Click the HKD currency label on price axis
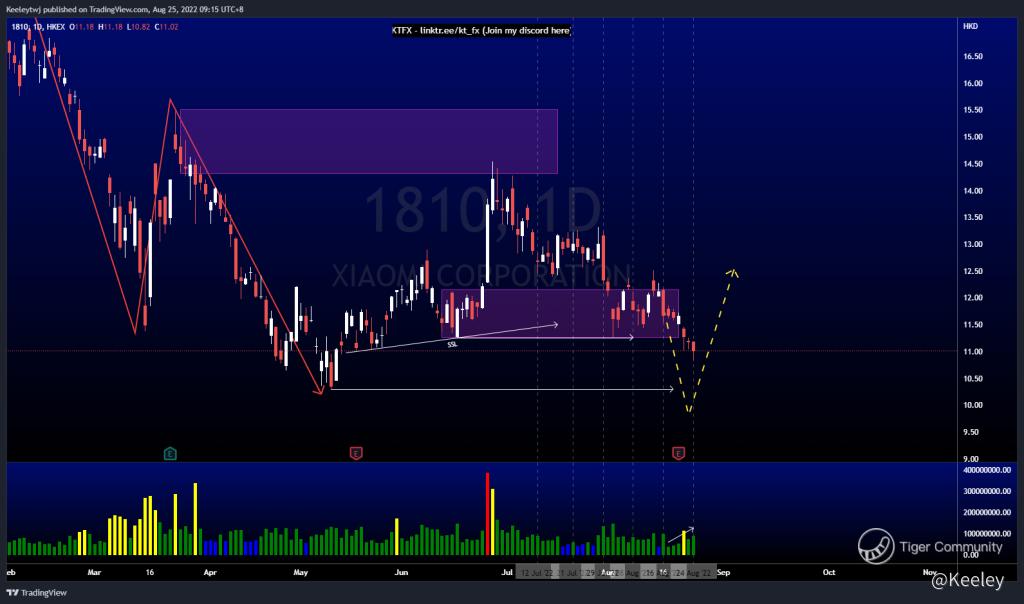 [970, 26]
